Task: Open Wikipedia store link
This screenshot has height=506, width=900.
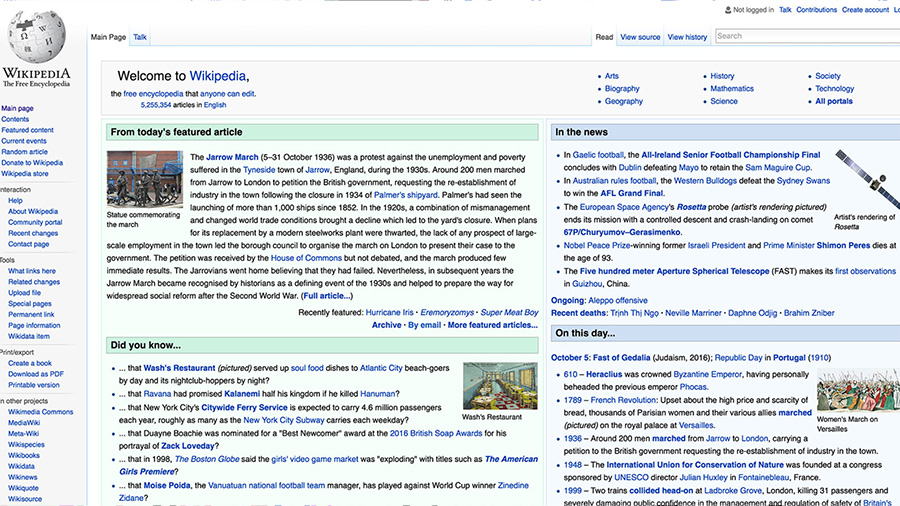Action: (25, 174)
